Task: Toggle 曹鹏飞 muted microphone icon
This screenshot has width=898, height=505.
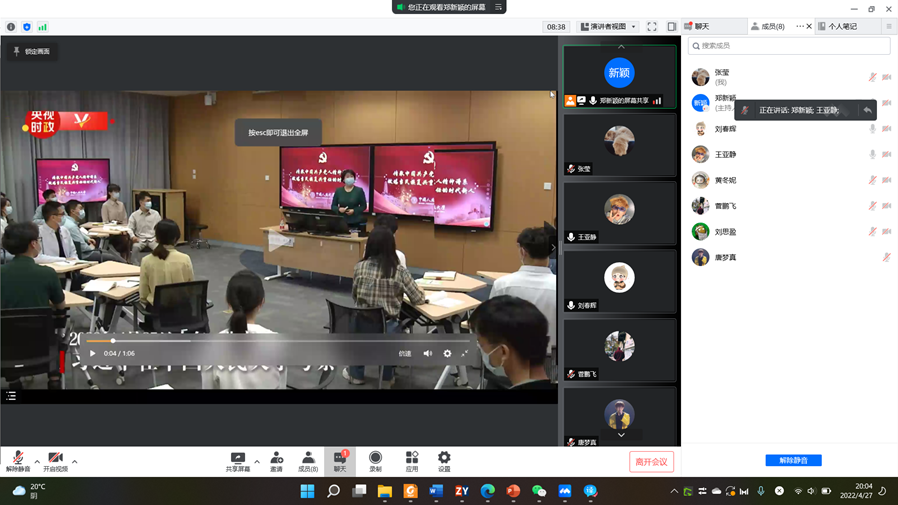Action: 872,206
